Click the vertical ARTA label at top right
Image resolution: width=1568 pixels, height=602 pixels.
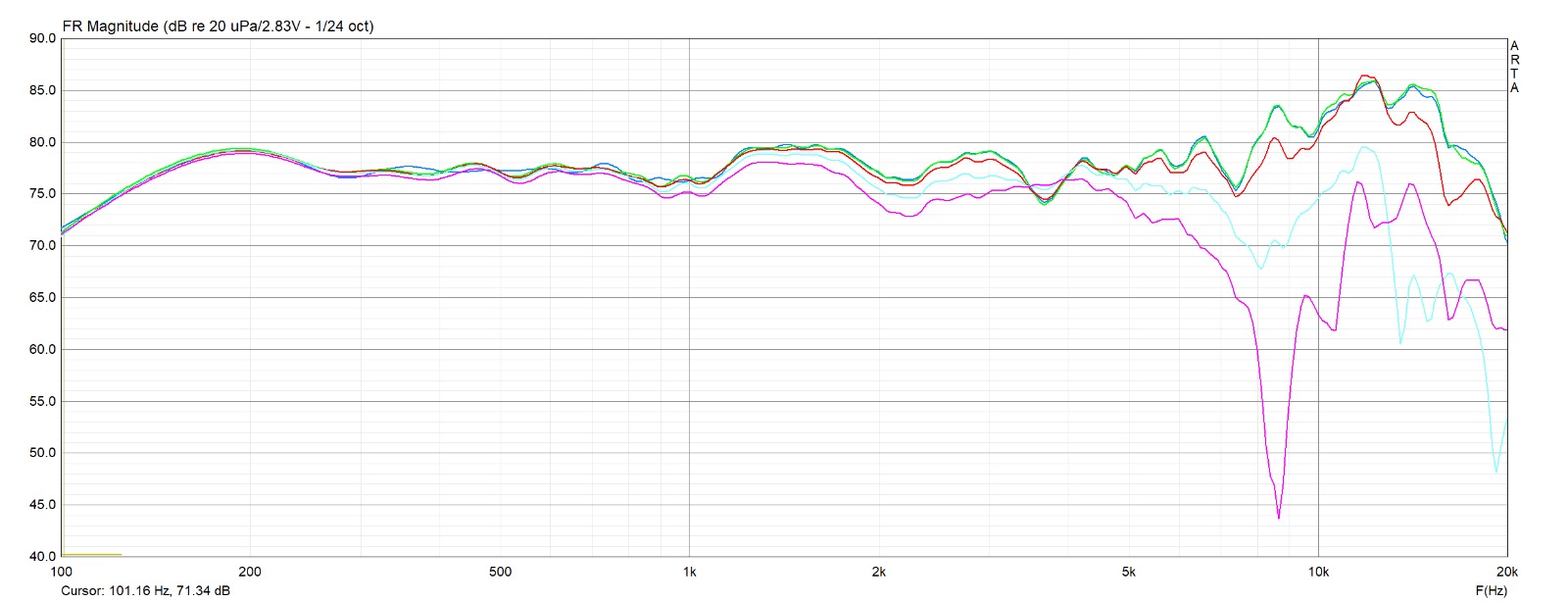(x=1514, y=67)
